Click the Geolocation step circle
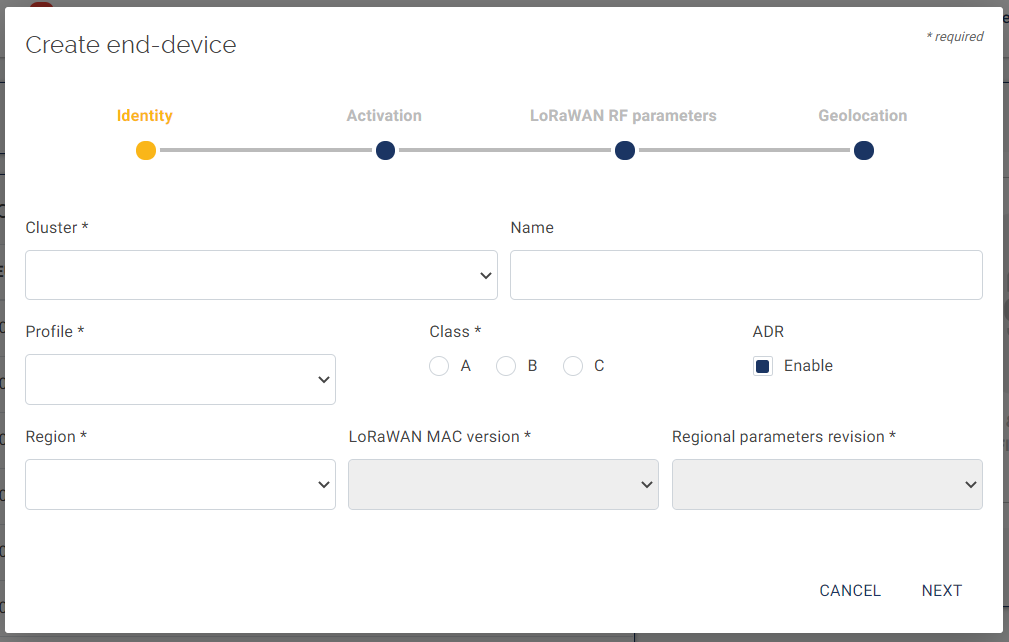This screenshot has height=642, width=1009. pos(864,151)
